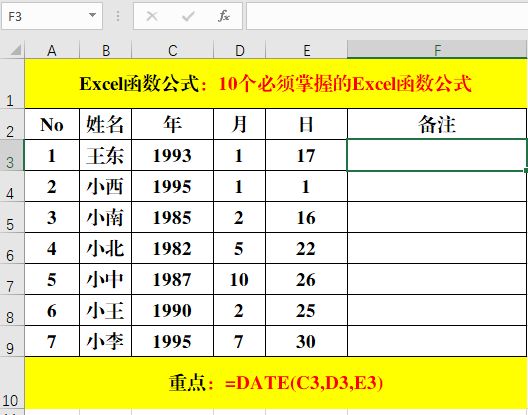528x415 pixels.
Task: Click the Name Box showing F3
Action: (52, 16)
